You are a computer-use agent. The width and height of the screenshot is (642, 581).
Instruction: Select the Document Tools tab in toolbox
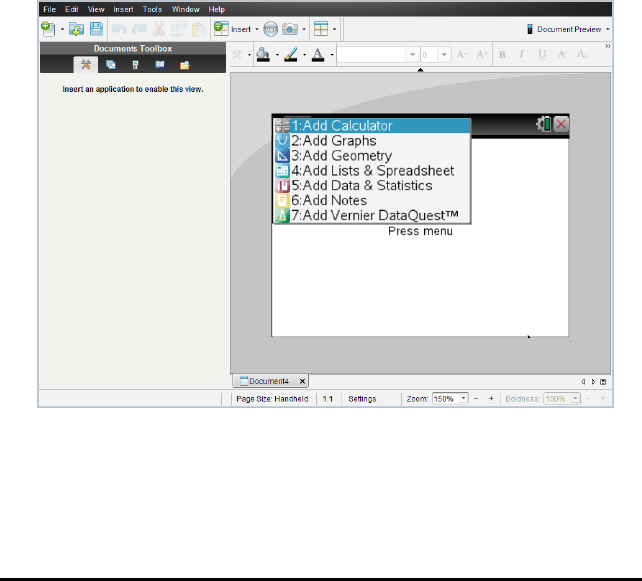(x=86, y=65)
